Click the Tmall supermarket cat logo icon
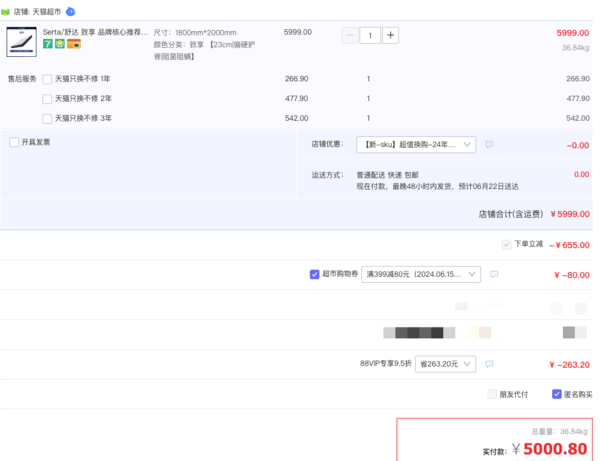 click(x=5, y=12)
